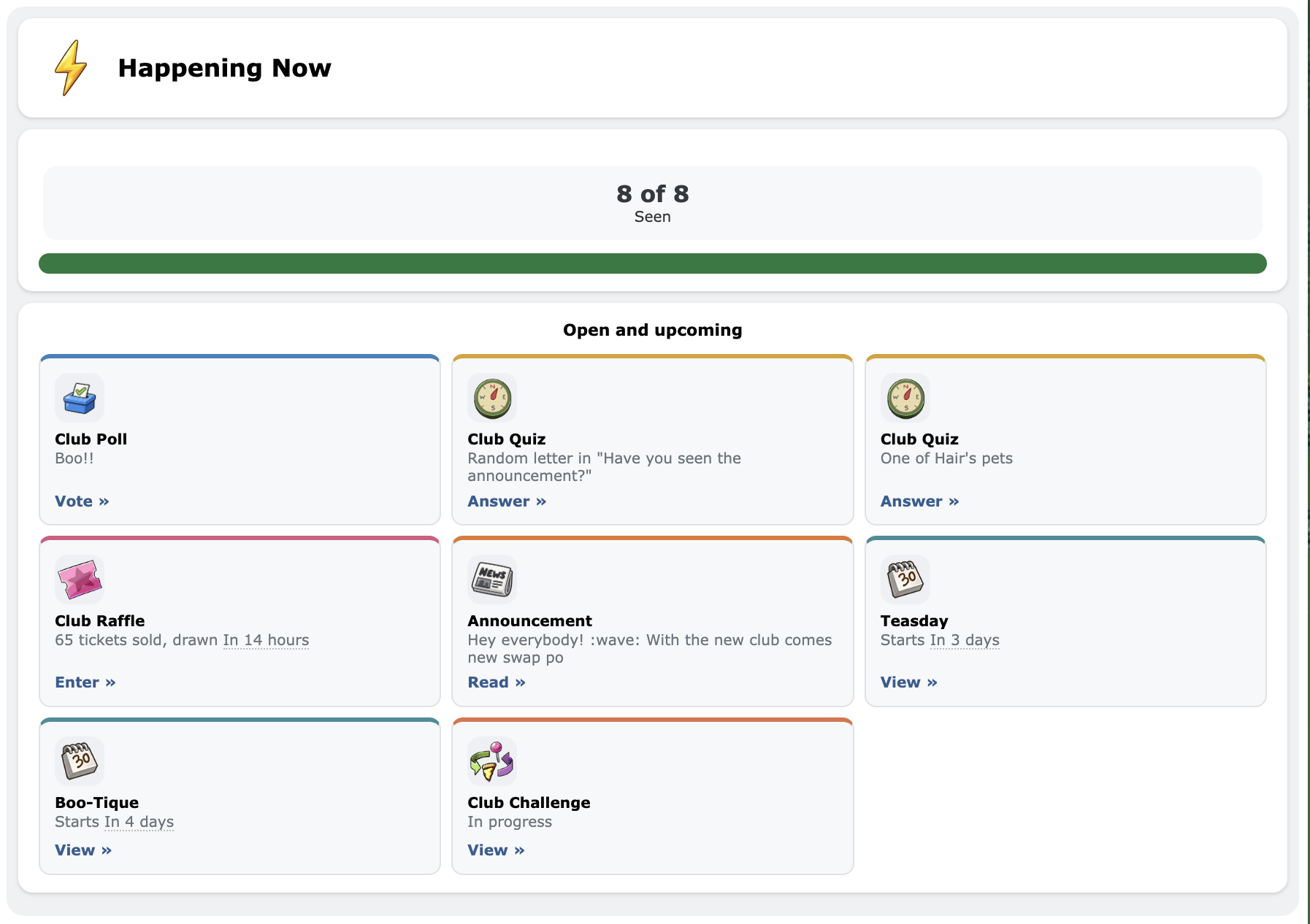Click the 'Teasday' card title
1310x924 pixels.
tap(914, 621)
